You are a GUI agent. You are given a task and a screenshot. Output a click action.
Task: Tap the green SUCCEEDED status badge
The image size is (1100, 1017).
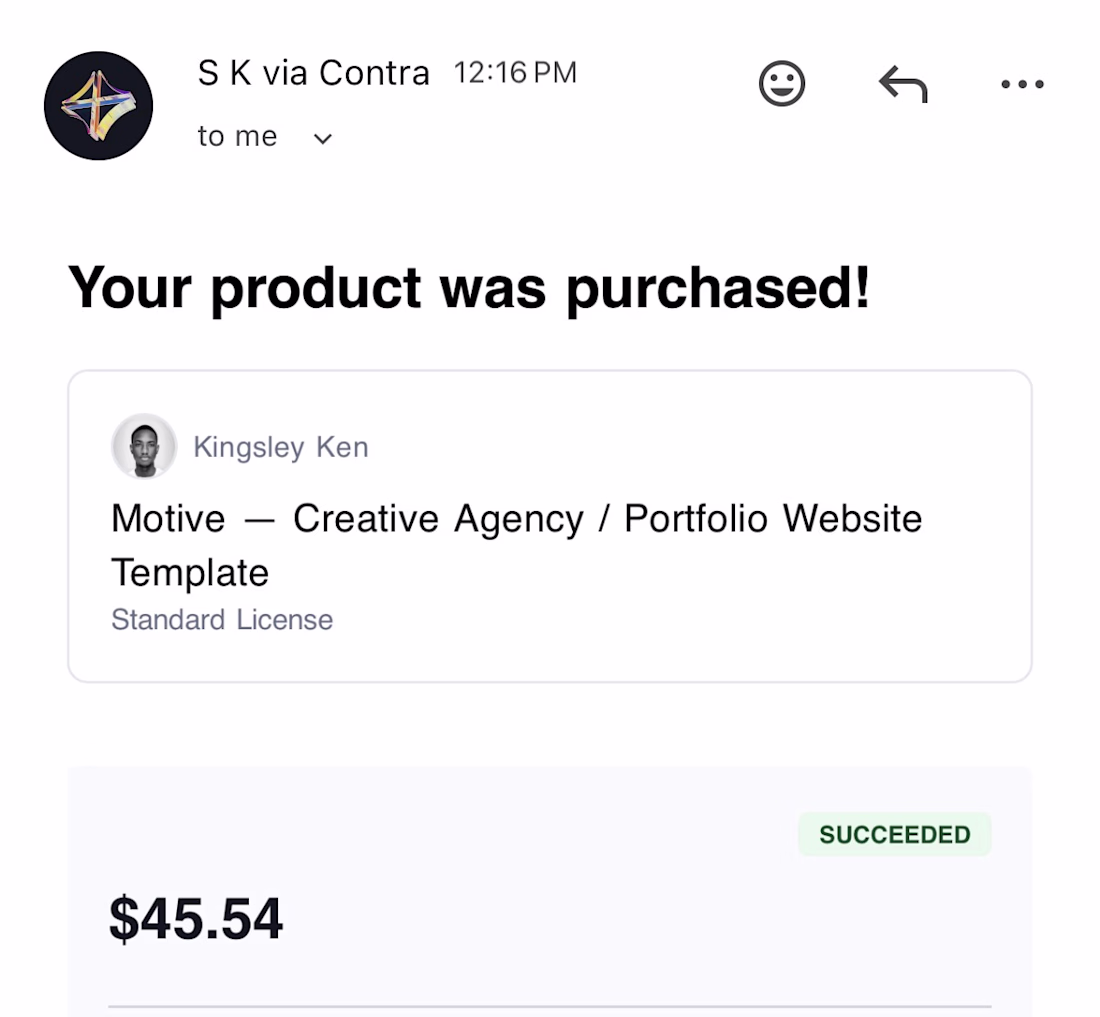click(894, 835)
